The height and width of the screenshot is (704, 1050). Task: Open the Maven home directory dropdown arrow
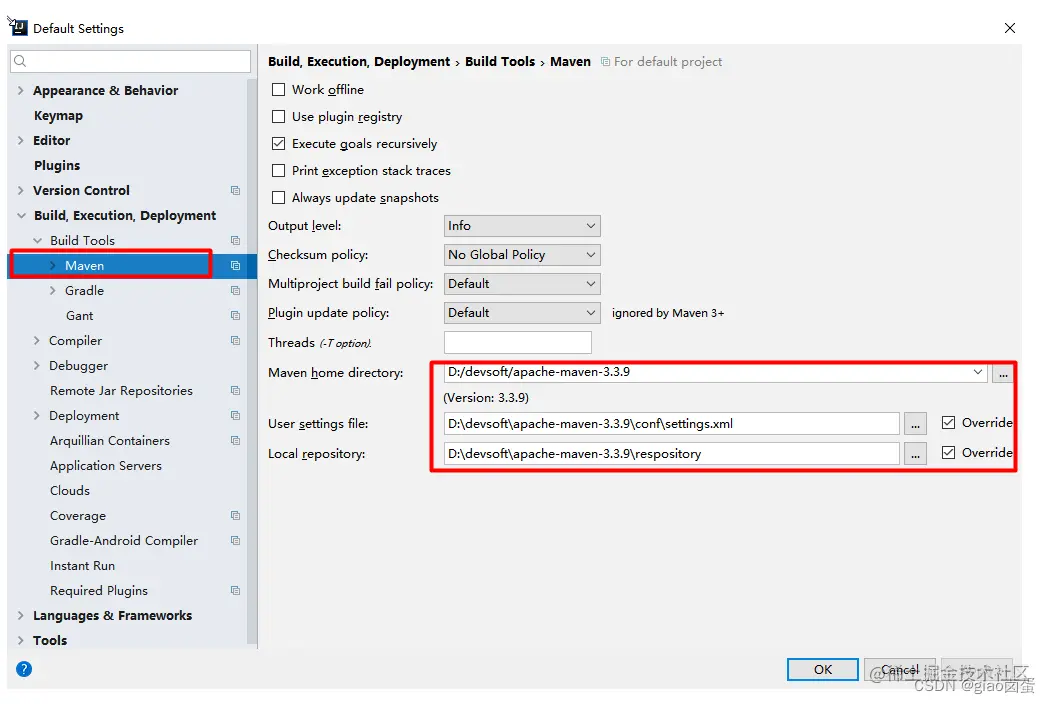[x=978, y=372]
